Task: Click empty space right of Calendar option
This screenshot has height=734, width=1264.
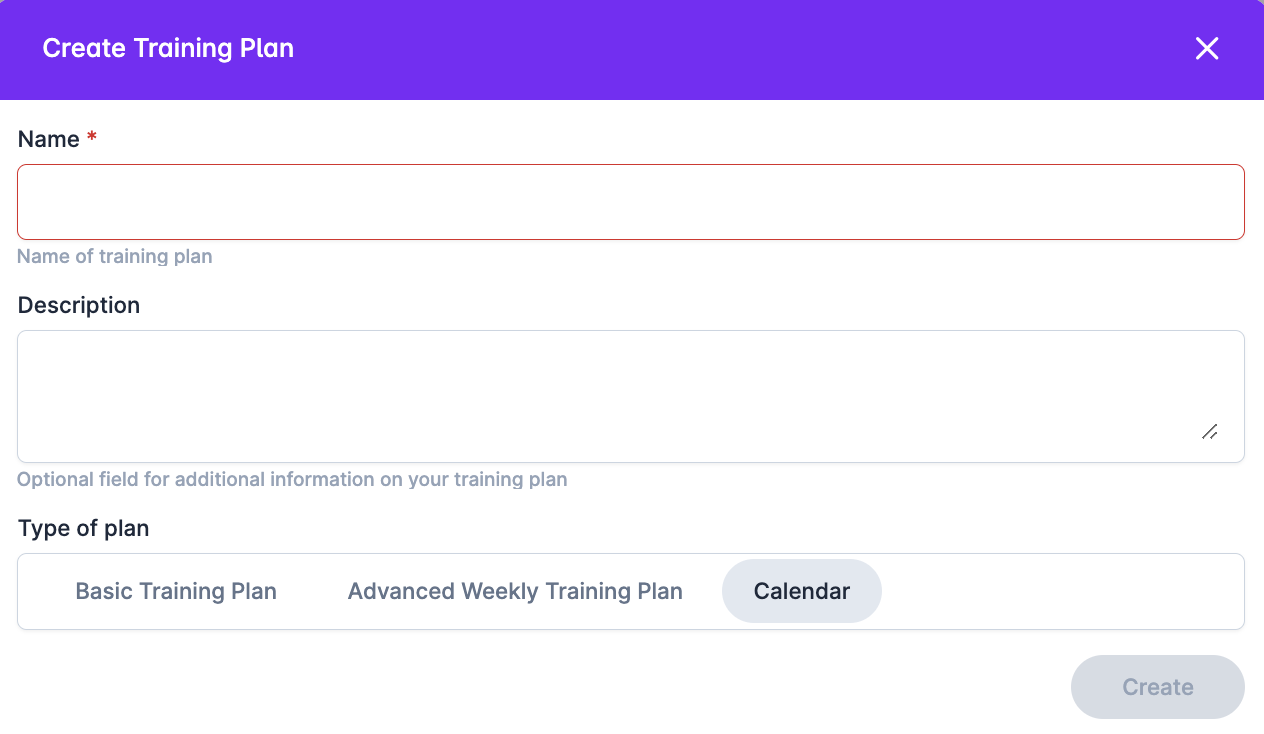Action: click(x=1060, y=591)
